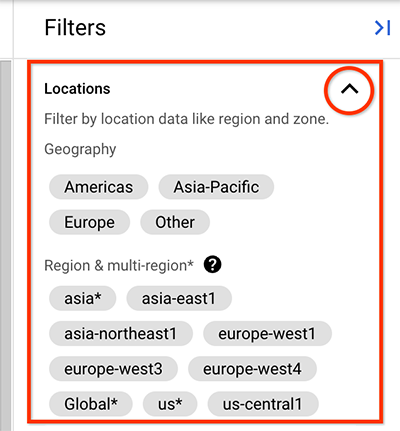Screen dimensions: 400x431
Task: Toggle the Europe geography filter
Action: click(89, 222)
